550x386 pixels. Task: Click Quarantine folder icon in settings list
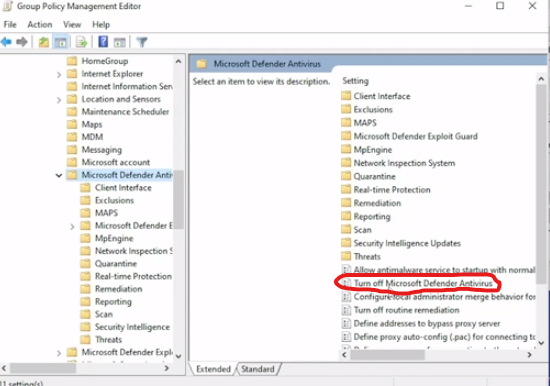click(x=346, y=176)
